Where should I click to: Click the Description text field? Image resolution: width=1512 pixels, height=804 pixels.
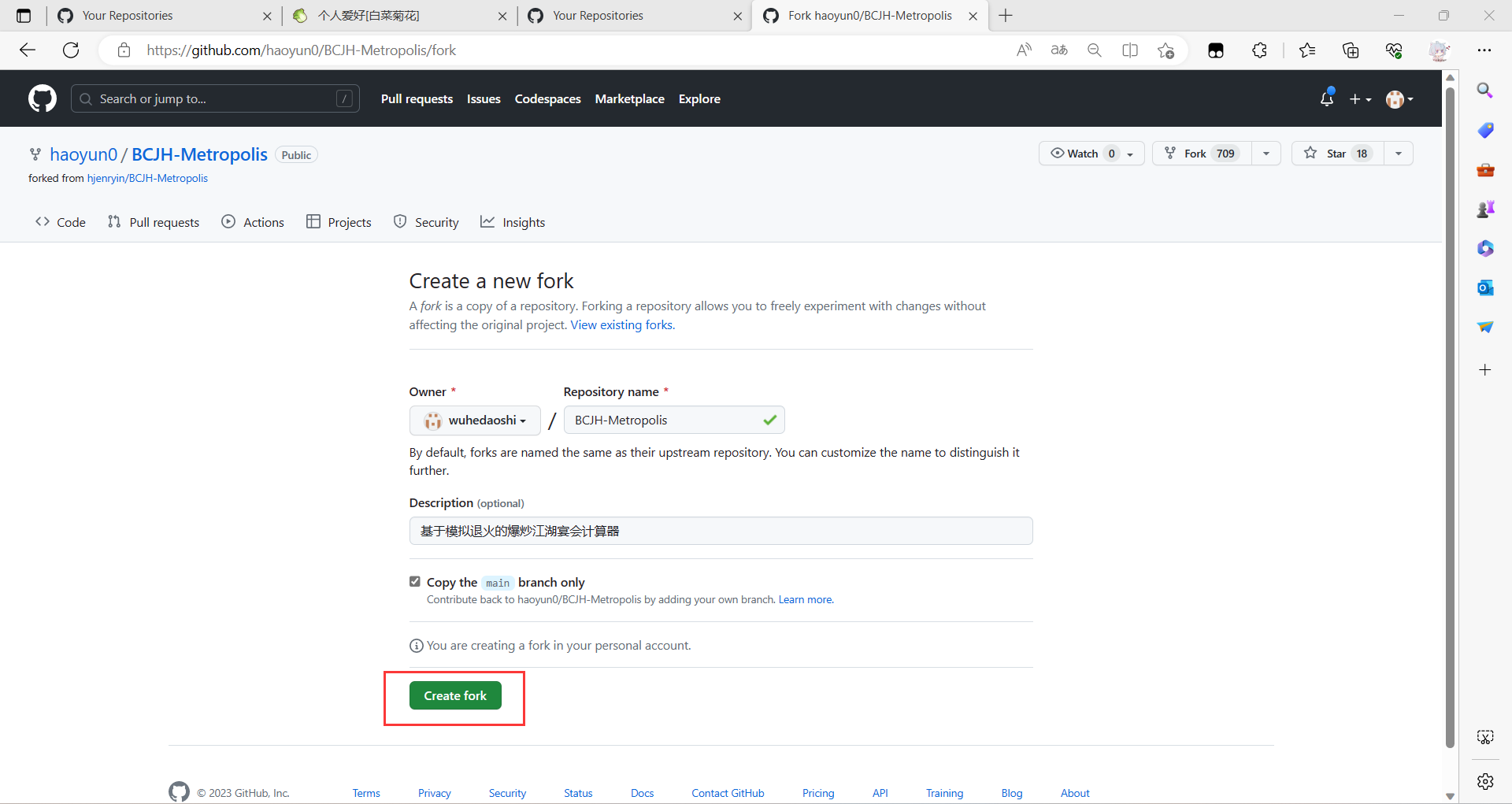pyautogui.click(x=721, y=531)
